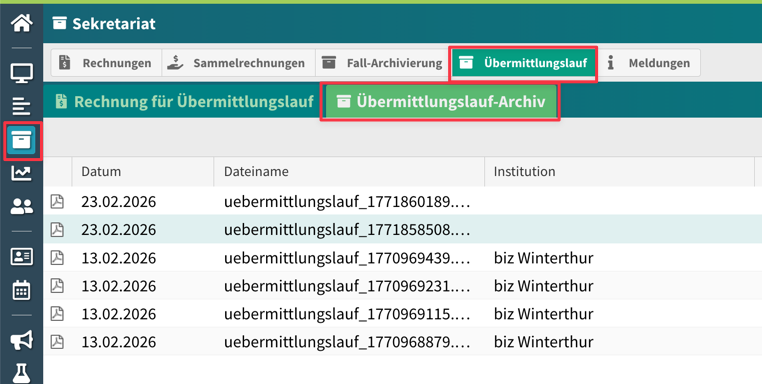The image size is (762, 384).
Task: Switch to the Sammelrechnungen tab
Action: [239, 63]
